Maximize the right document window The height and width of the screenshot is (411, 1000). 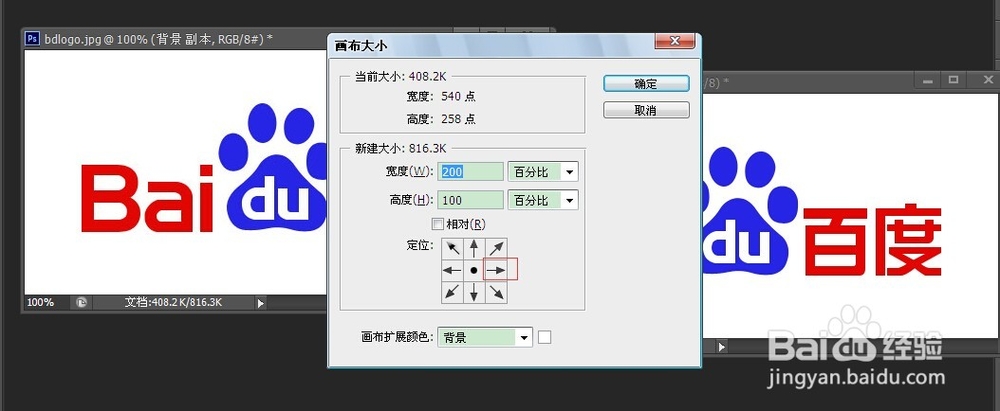pos(953,80)
